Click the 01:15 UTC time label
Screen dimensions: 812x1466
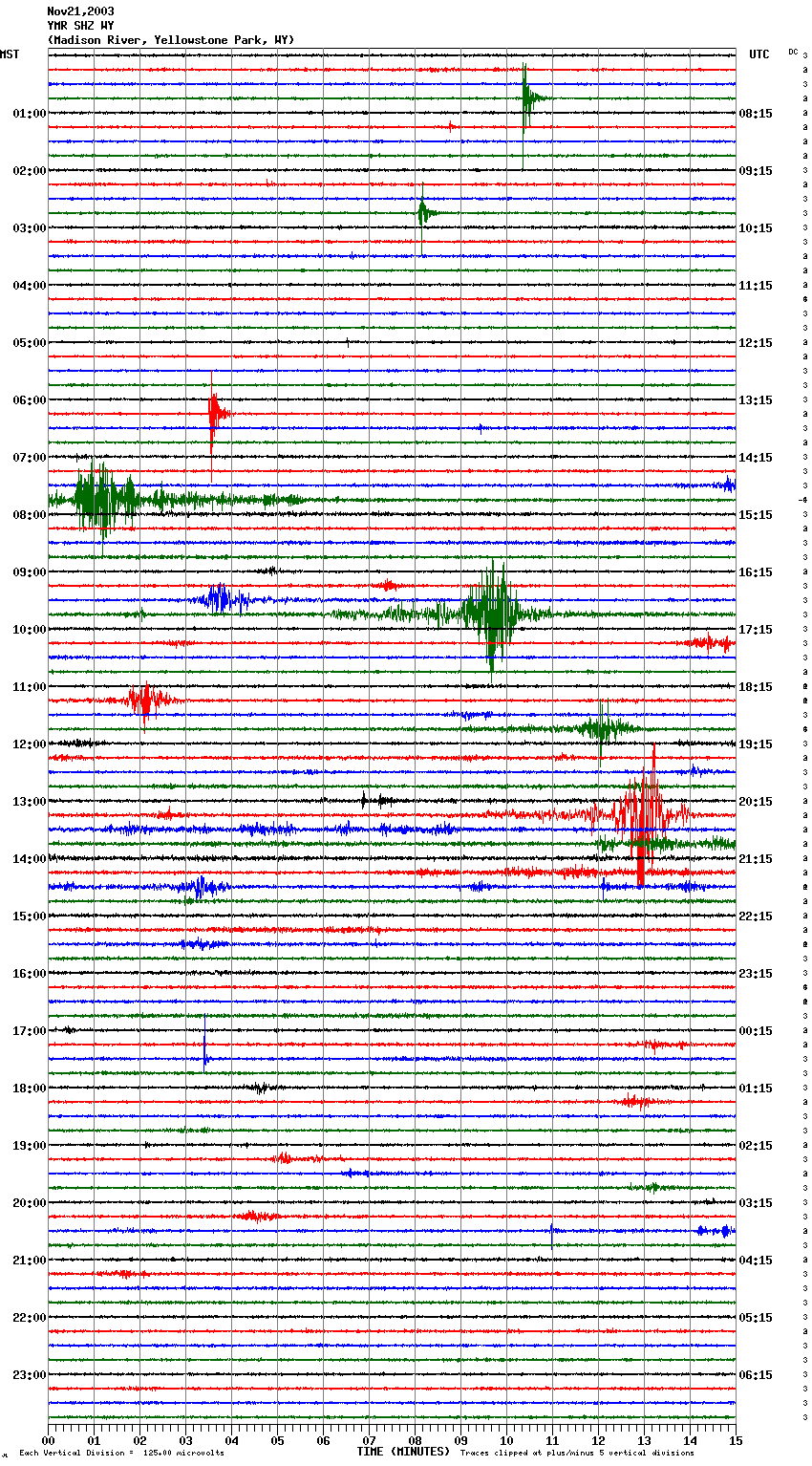pyautogui.click(x=756, y=1089)
